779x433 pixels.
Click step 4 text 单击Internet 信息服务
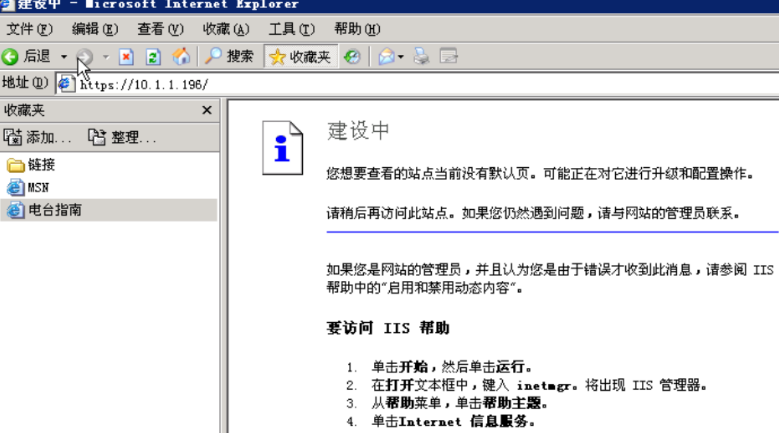[x=454, y=422]
